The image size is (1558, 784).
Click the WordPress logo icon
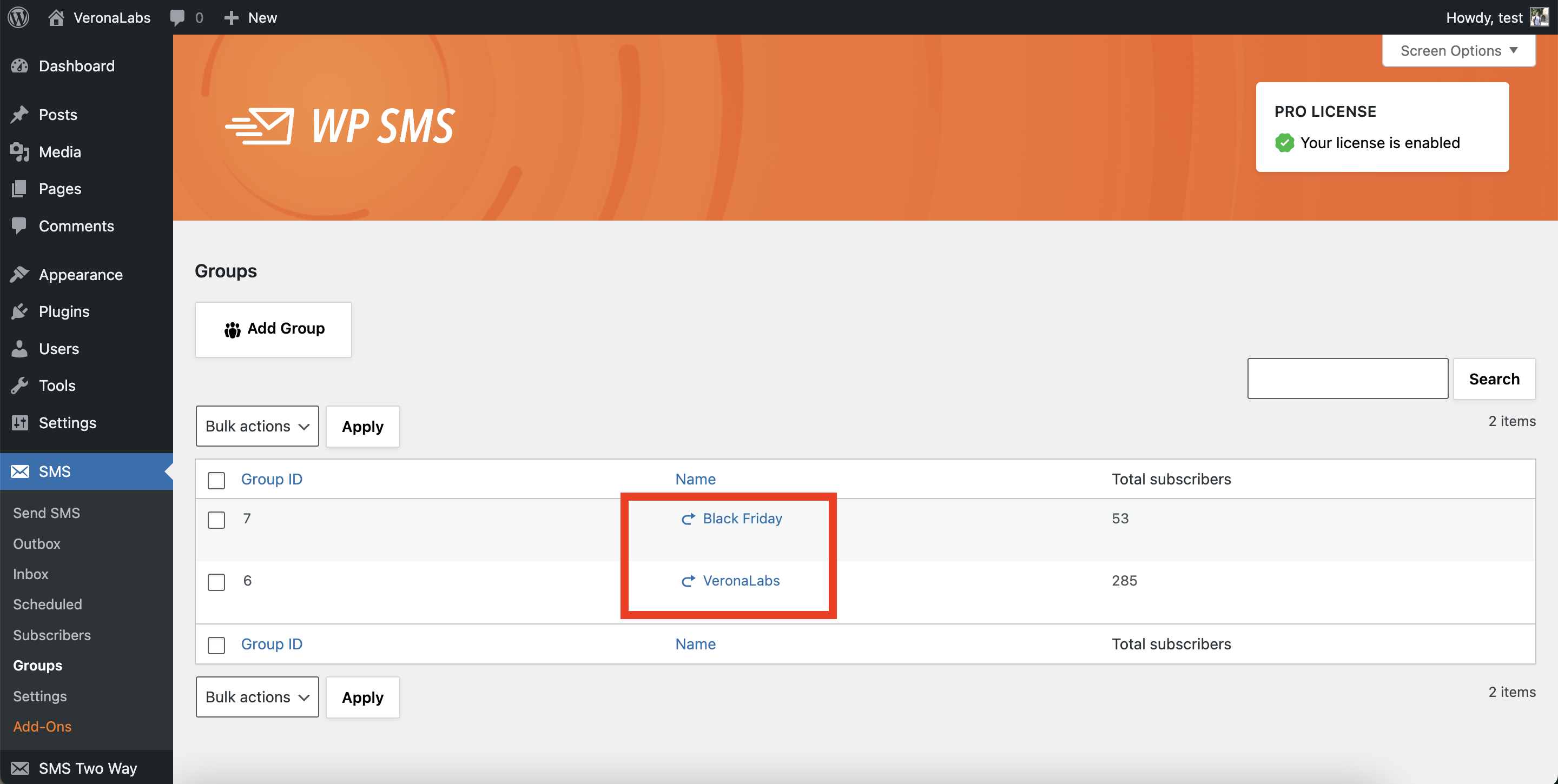coord(19,17)
